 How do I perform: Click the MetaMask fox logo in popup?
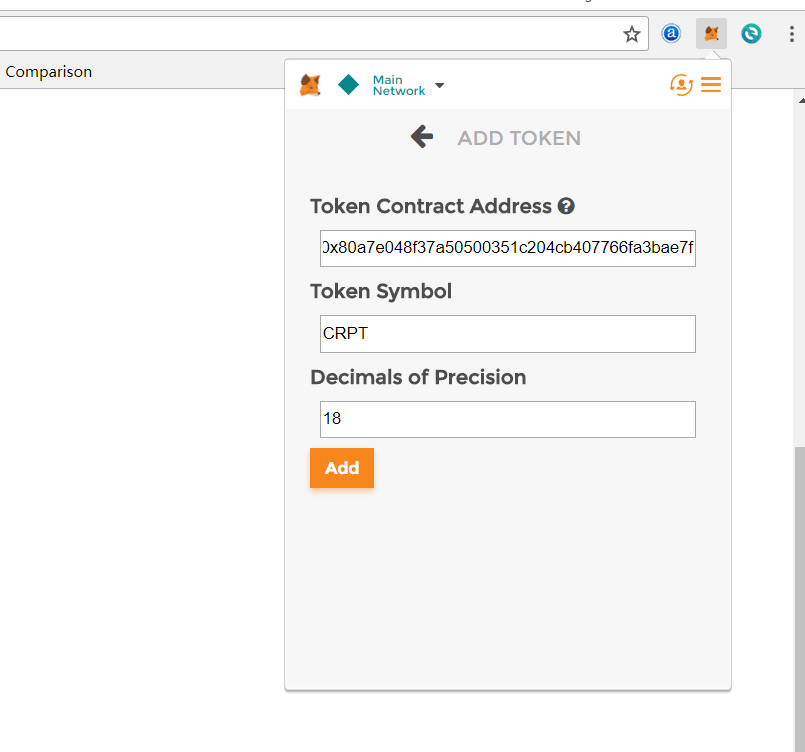pyautogui.click(x=311, y=85)
